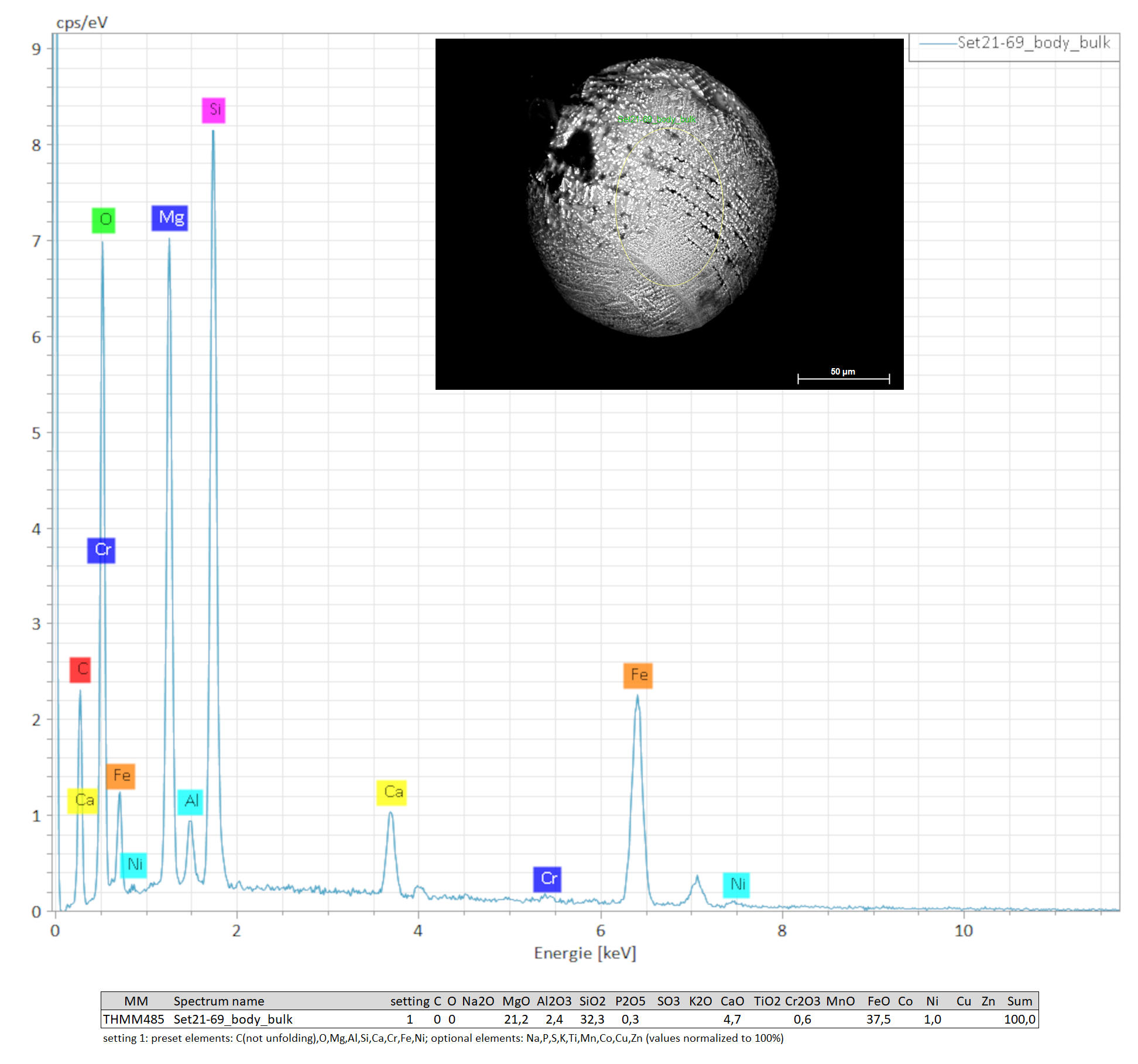Click the THMM485 cell in table

[x=134, y=1019]
